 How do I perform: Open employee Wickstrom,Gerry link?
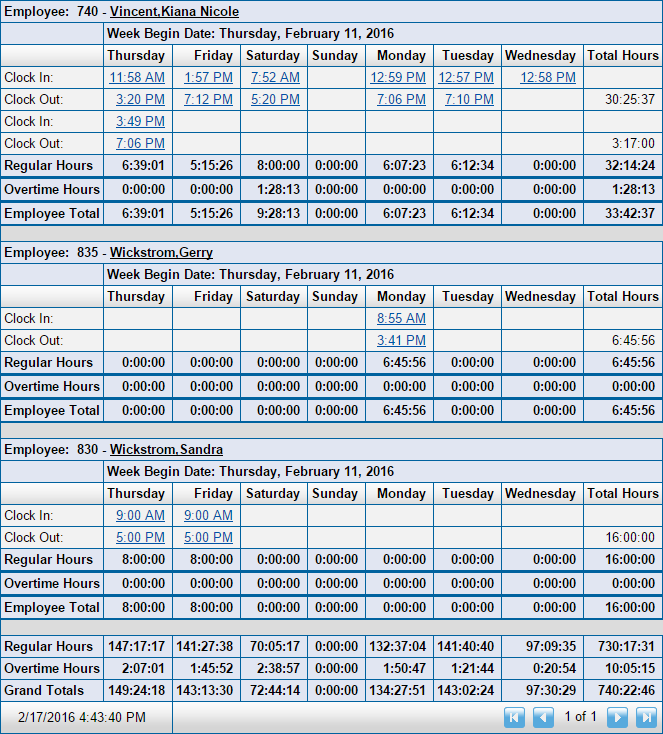pos(161,253)
